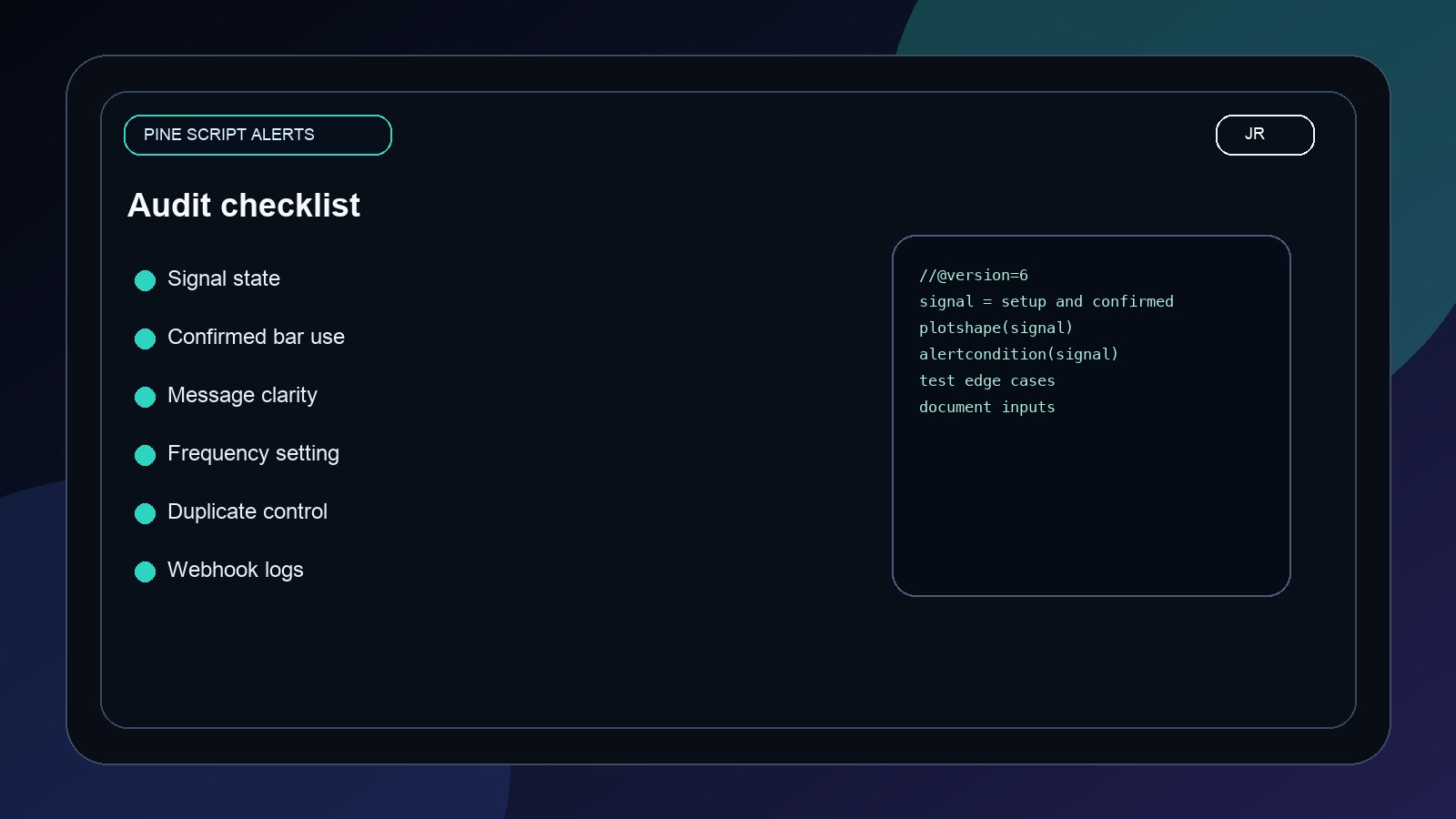Select the Confirmed bar use label
This screenshot has width=1456, height=819.
coord(256,338)
